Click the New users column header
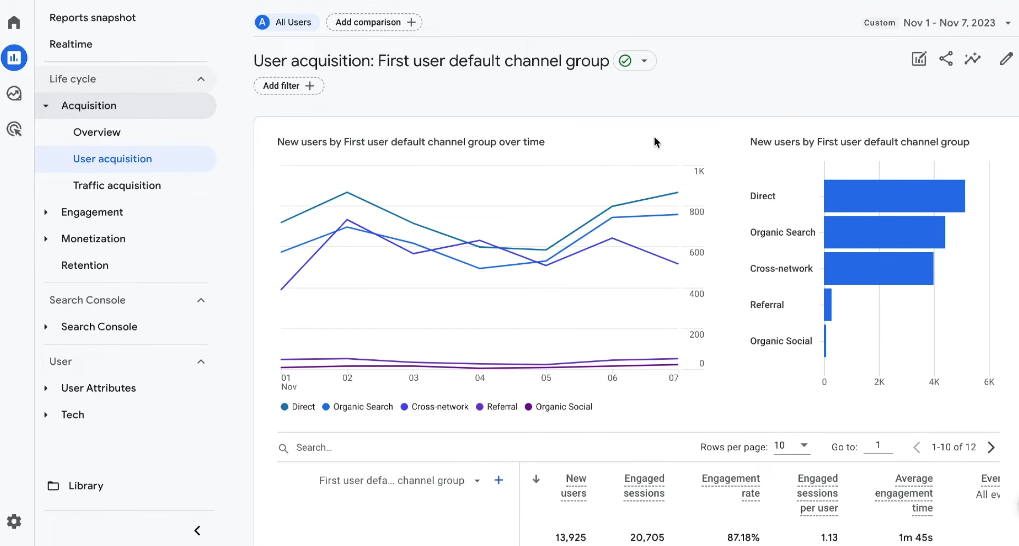Viewport: 1019px width, 546px height. click(573, 486)
